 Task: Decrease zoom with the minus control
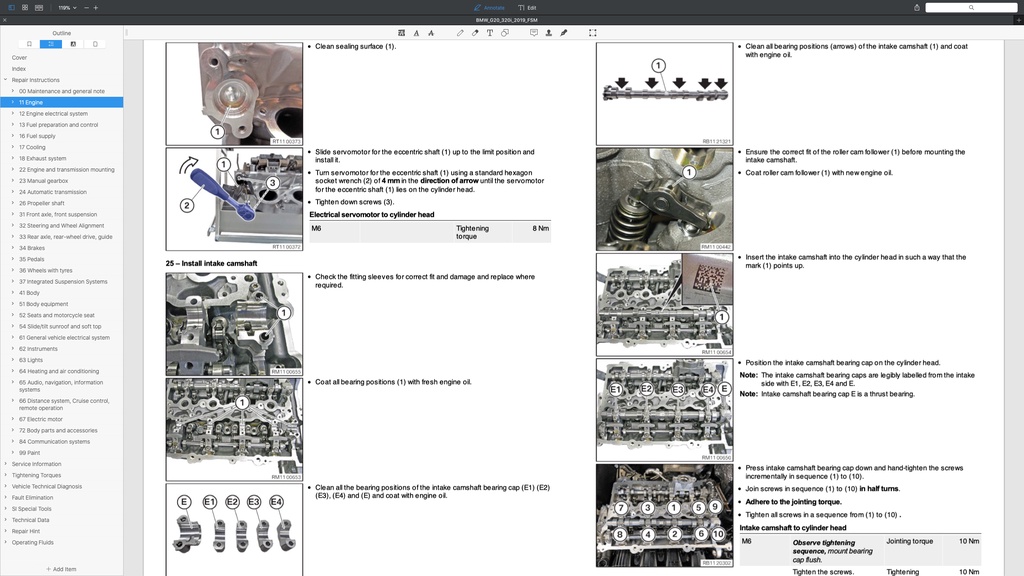point(86,7)
